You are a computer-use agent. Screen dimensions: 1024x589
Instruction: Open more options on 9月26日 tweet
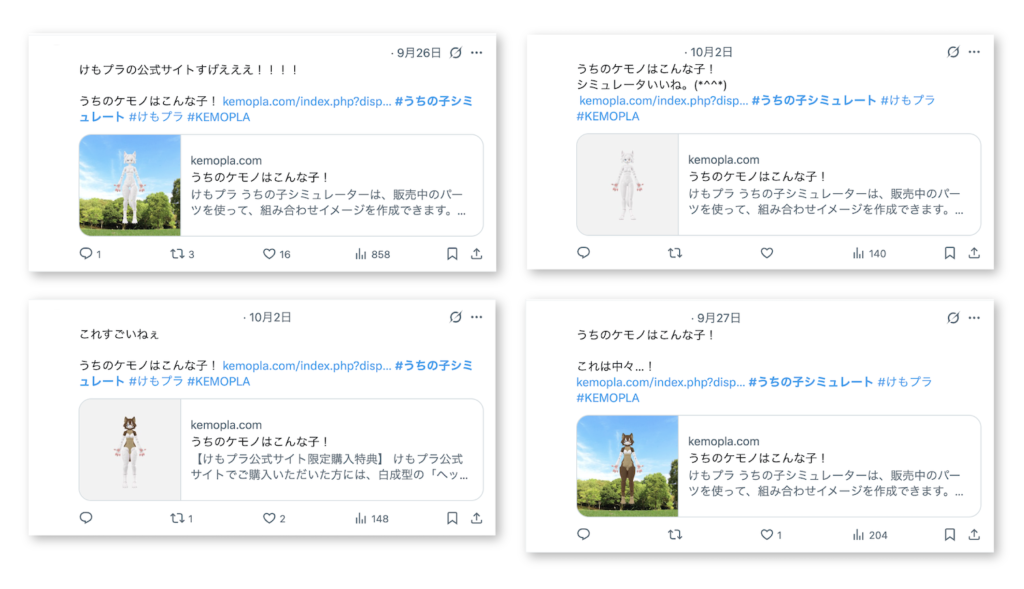(x=477, y=52)
